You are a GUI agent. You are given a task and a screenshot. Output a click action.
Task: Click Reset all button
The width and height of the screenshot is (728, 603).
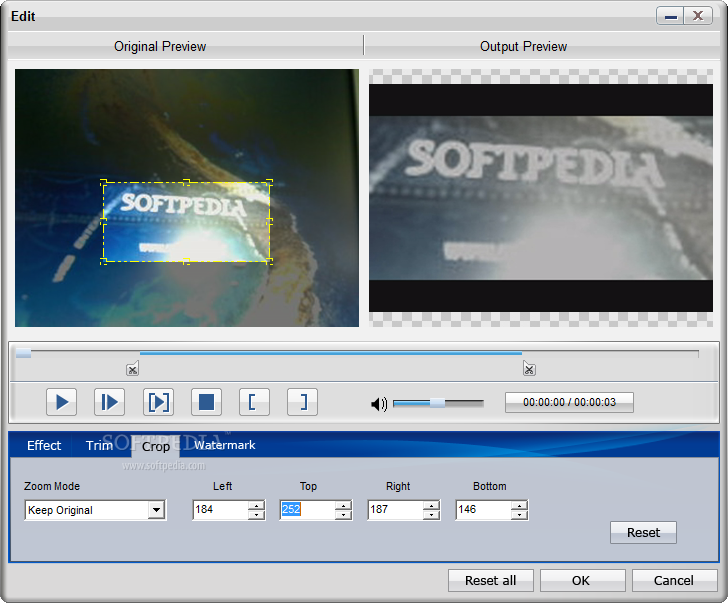click(x=490, y=581)
